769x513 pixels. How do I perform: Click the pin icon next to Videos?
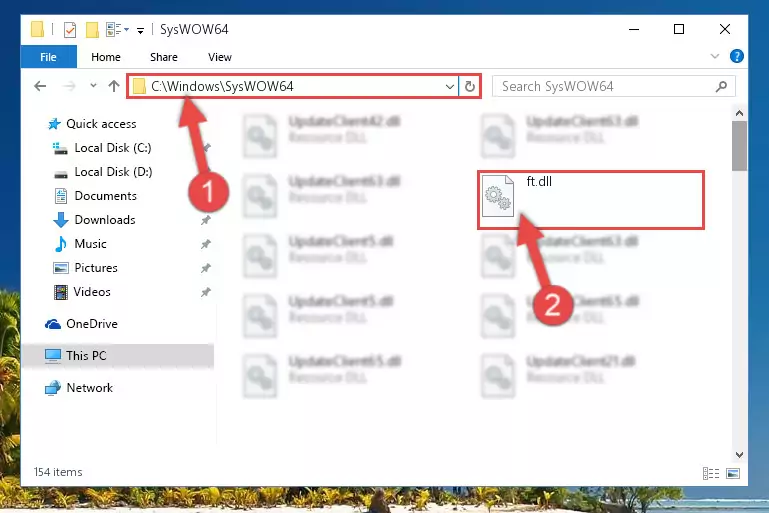[x=205, y=292]
